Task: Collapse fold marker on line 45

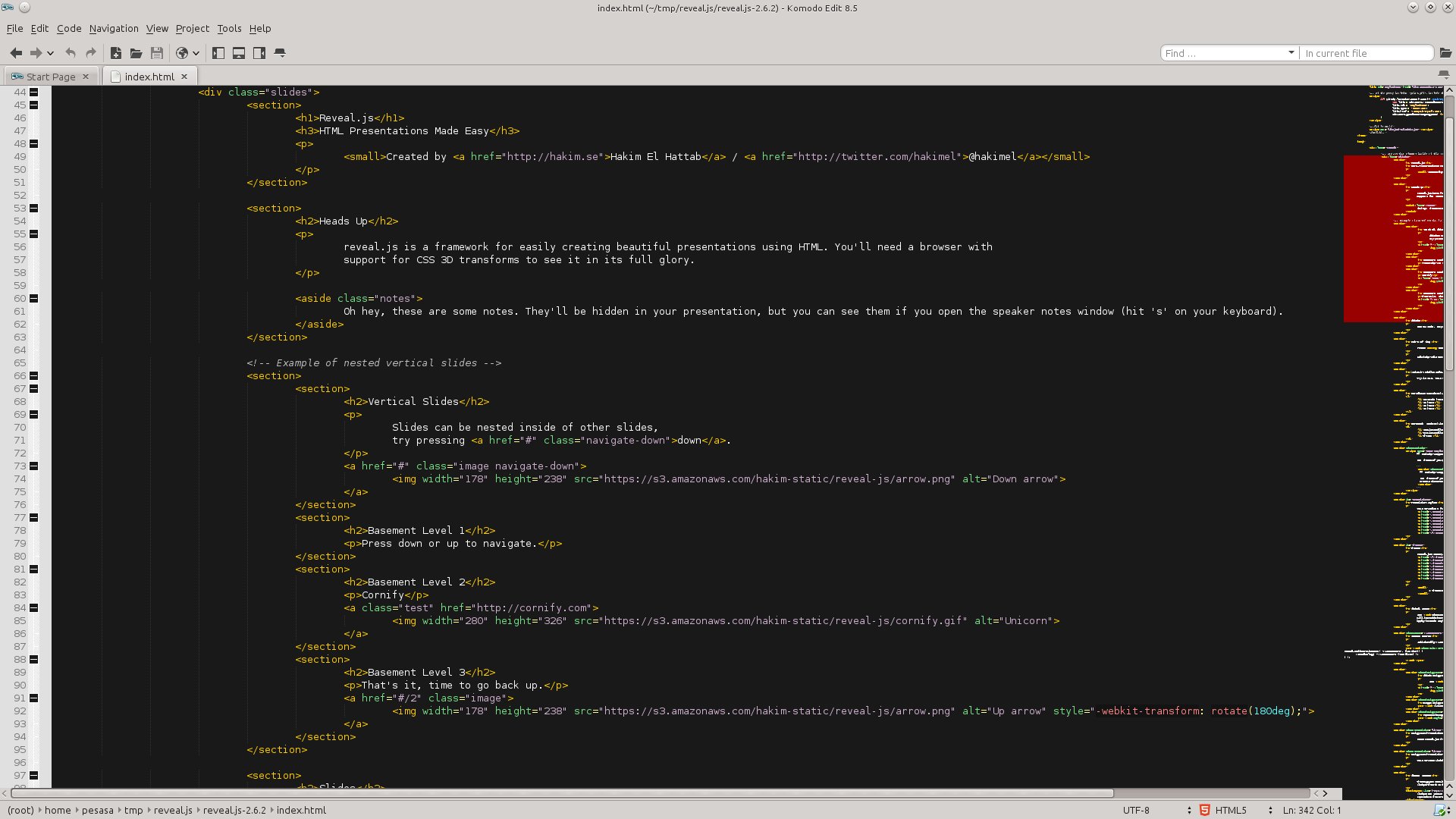Action: [34, 105]
